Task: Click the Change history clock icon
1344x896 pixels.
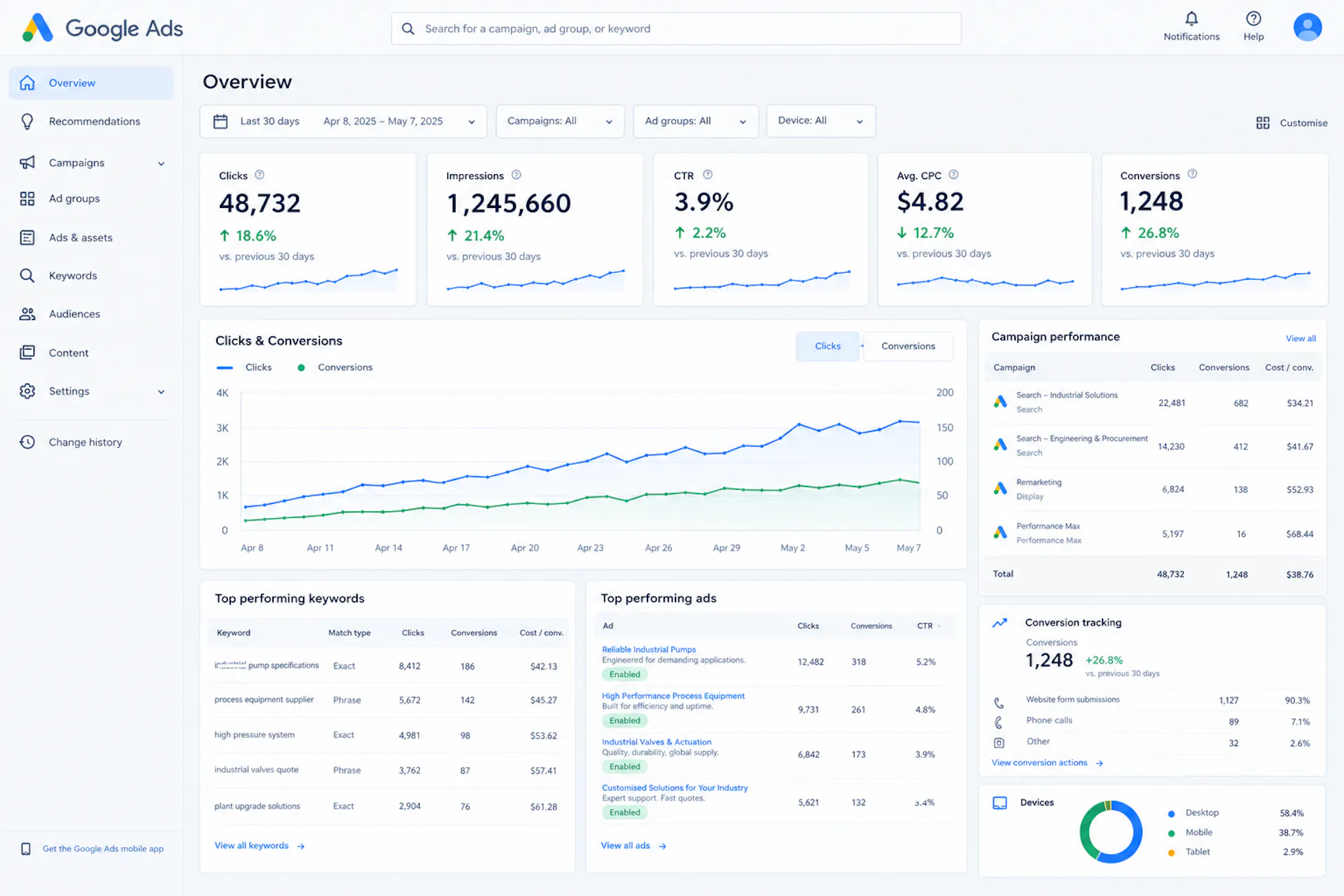Action: tap(27, 442)
